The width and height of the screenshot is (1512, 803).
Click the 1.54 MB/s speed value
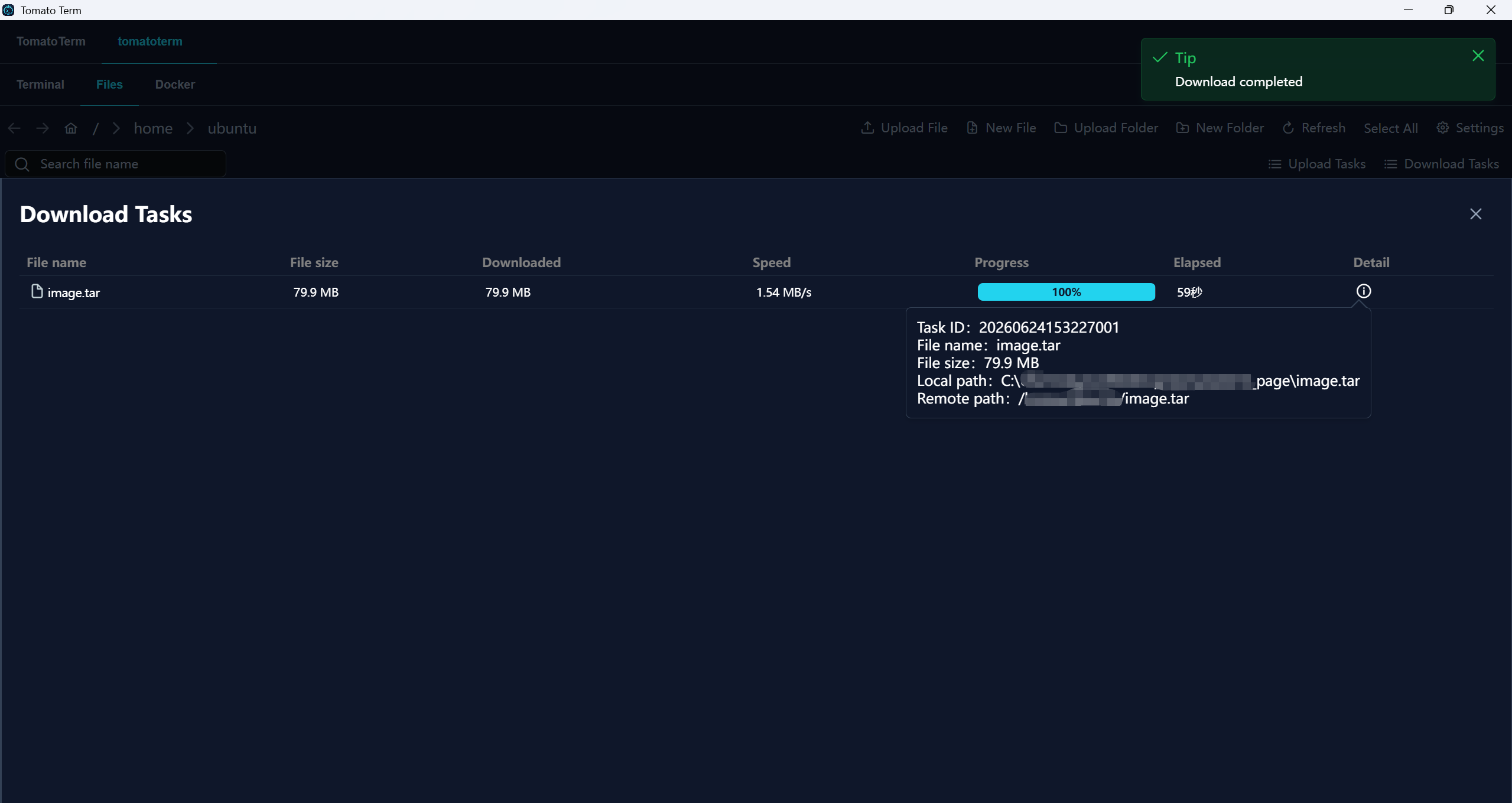click(783, 292)
